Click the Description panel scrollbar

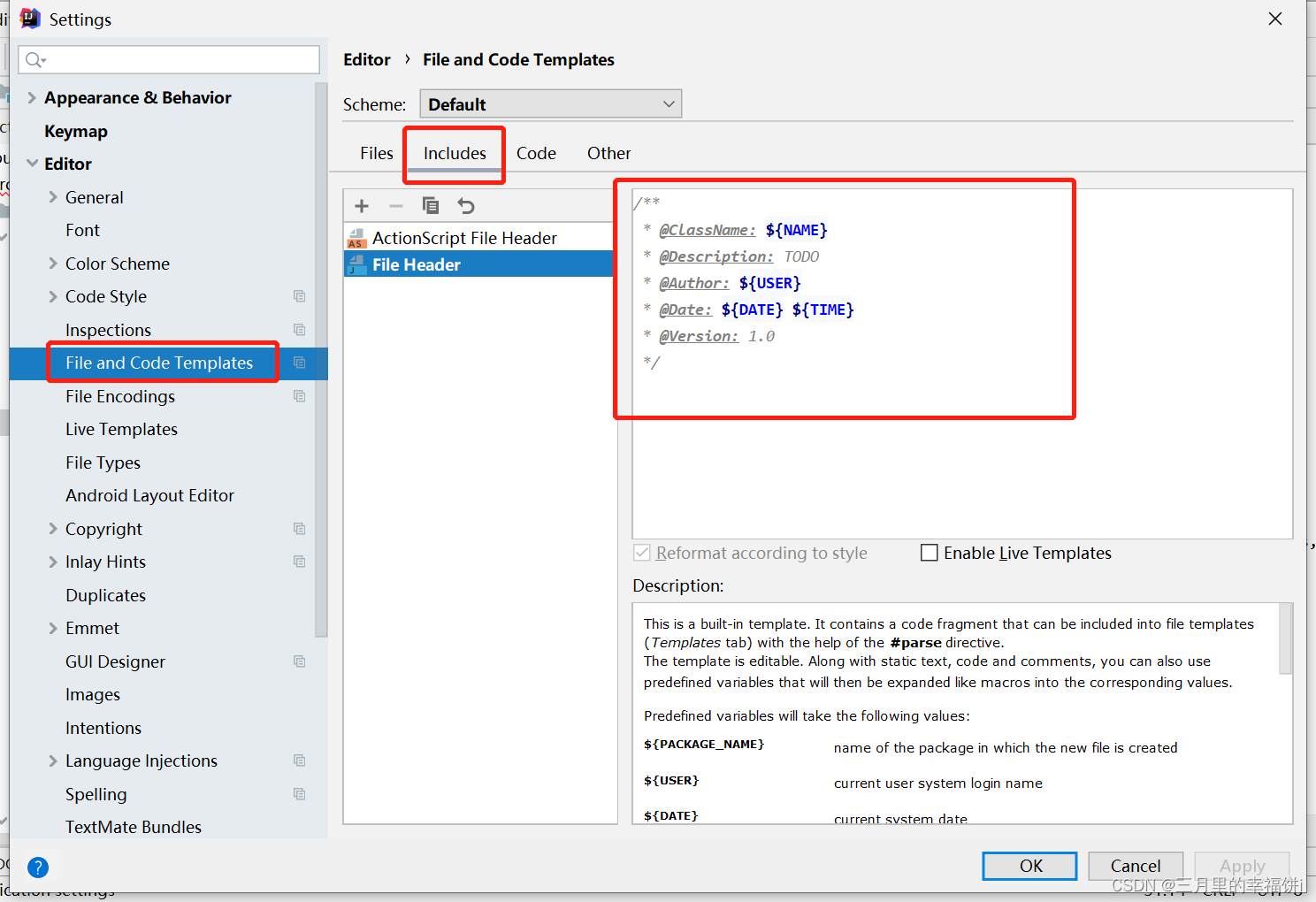pos(1286,638)
